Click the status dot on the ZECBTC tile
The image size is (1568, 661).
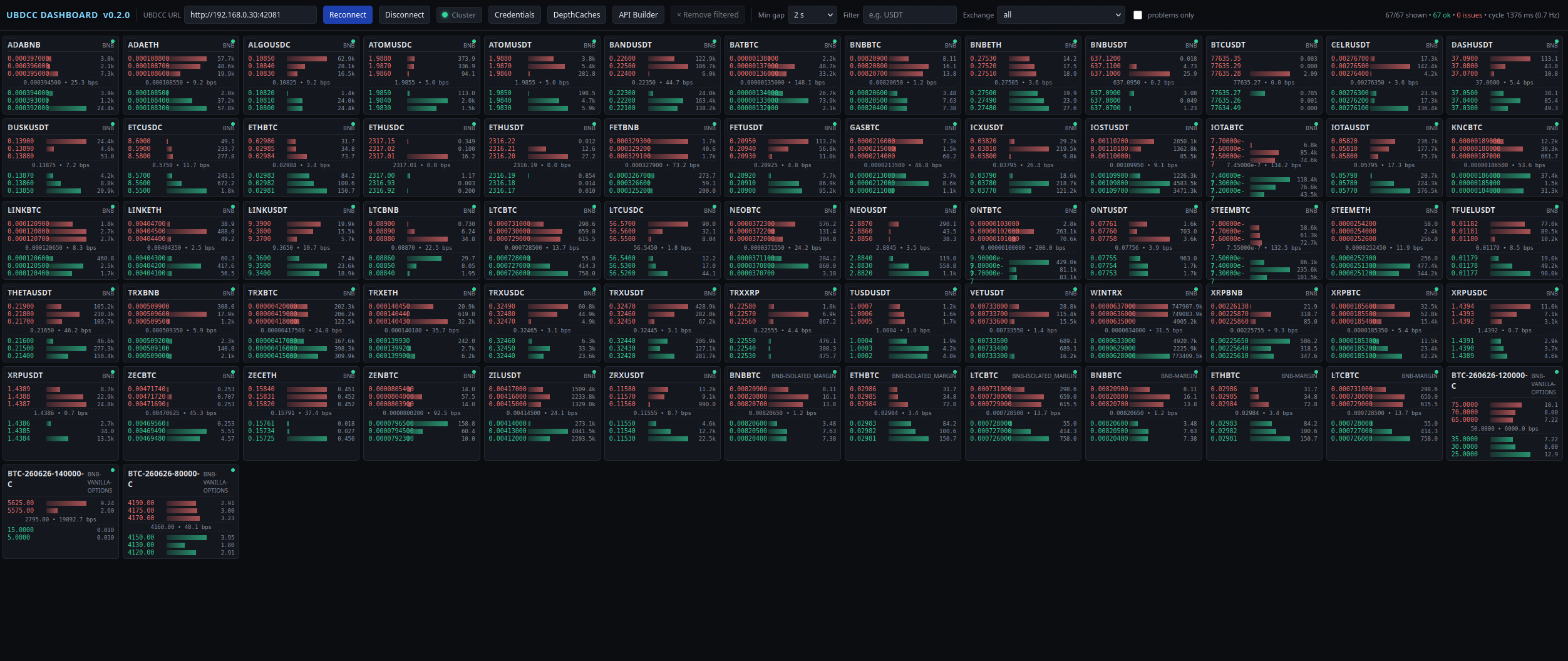[233, 371]
